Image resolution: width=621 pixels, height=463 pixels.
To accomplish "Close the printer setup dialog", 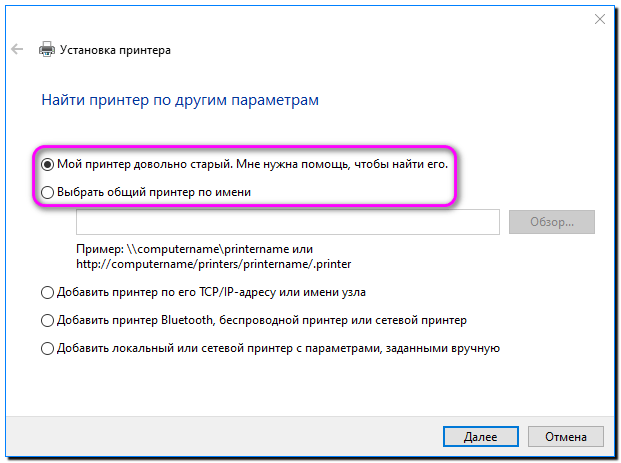I will point(598,18).
